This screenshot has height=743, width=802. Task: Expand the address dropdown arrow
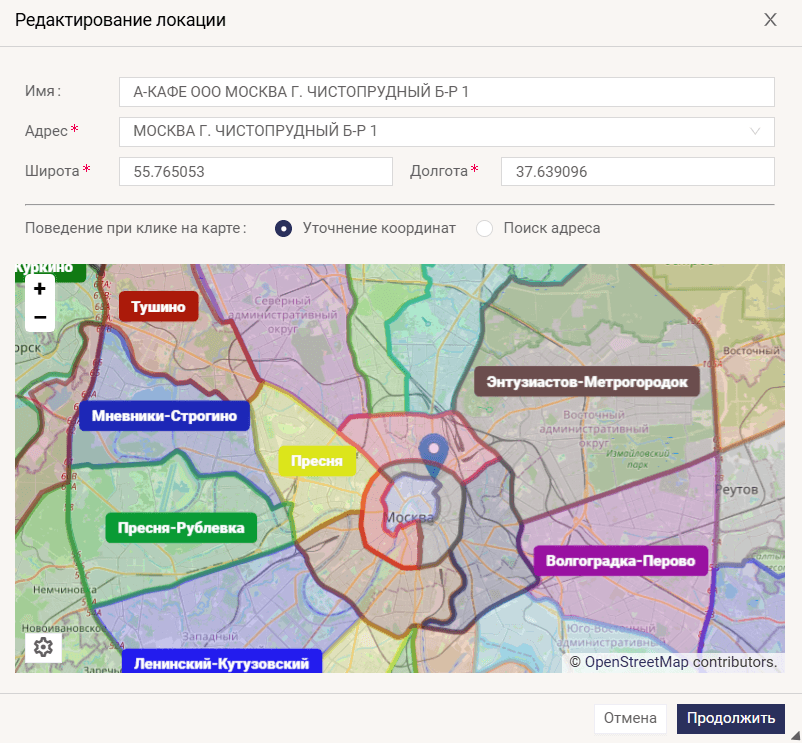coord(755,131)
